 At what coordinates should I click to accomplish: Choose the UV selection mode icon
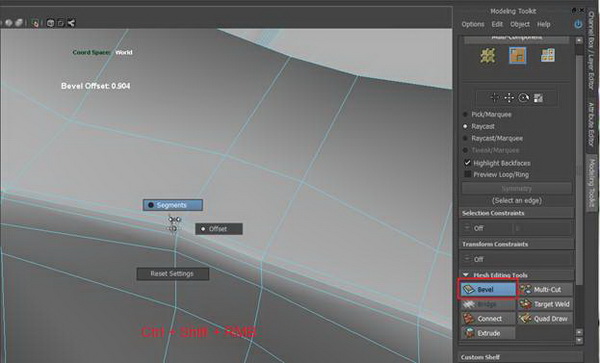548,56
